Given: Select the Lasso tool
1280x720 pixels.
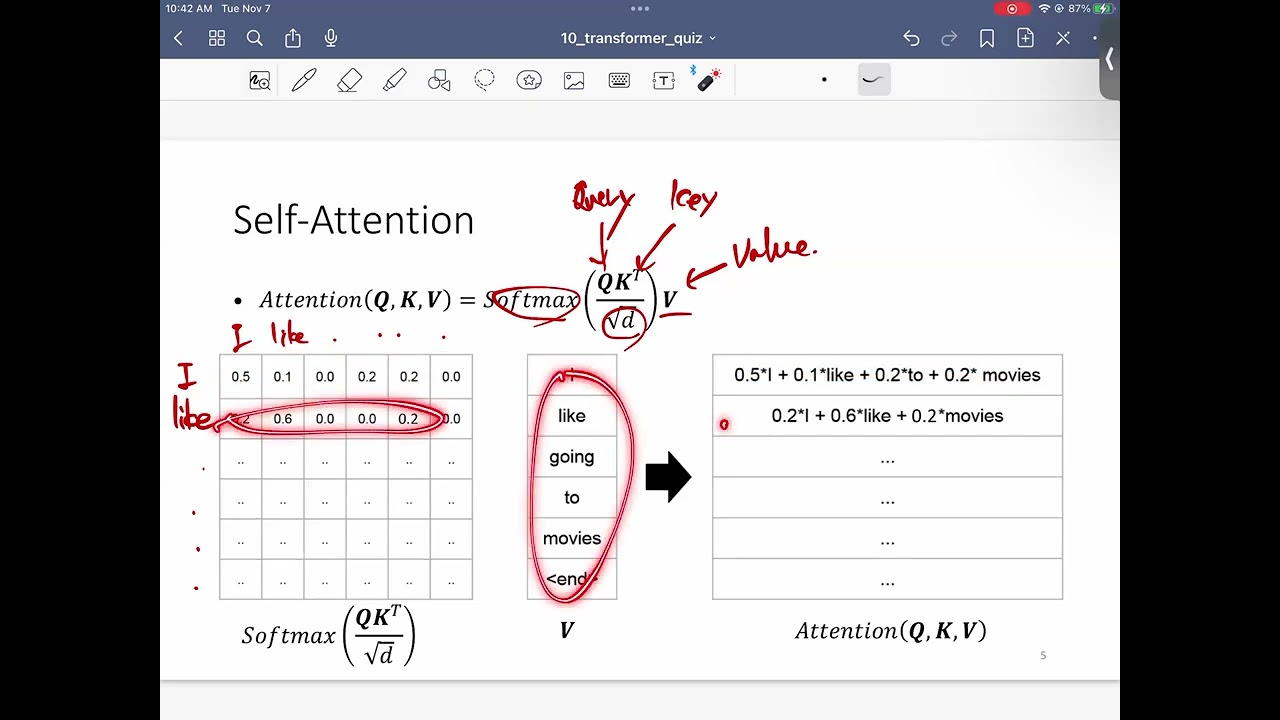Looking at the screenshot, I should coord(485,81).
